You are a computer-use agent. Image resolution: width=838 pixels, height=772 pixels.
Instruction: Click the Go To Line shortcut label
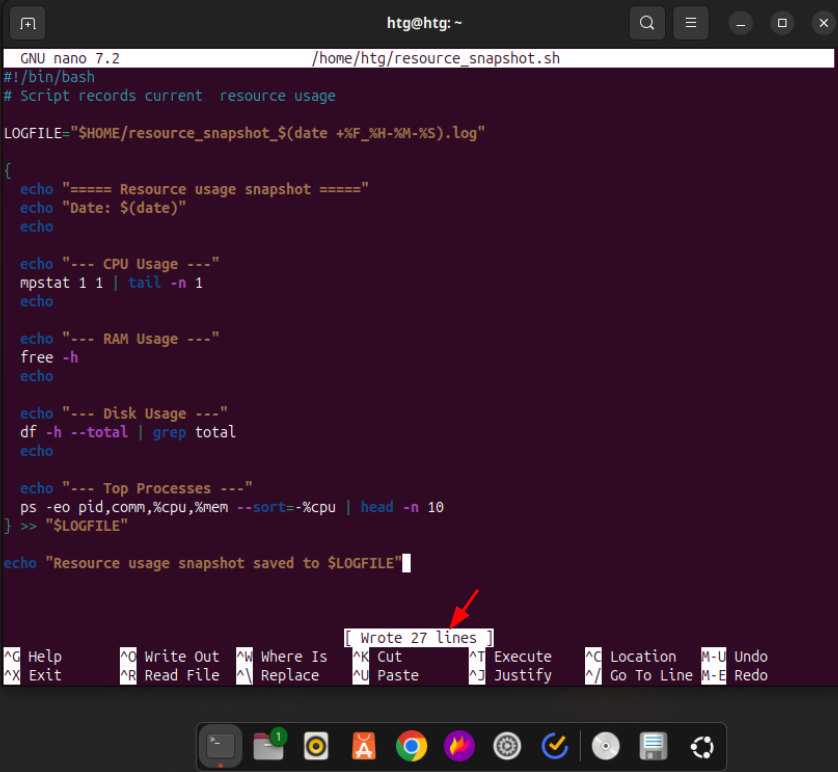[x=651, y=676]
